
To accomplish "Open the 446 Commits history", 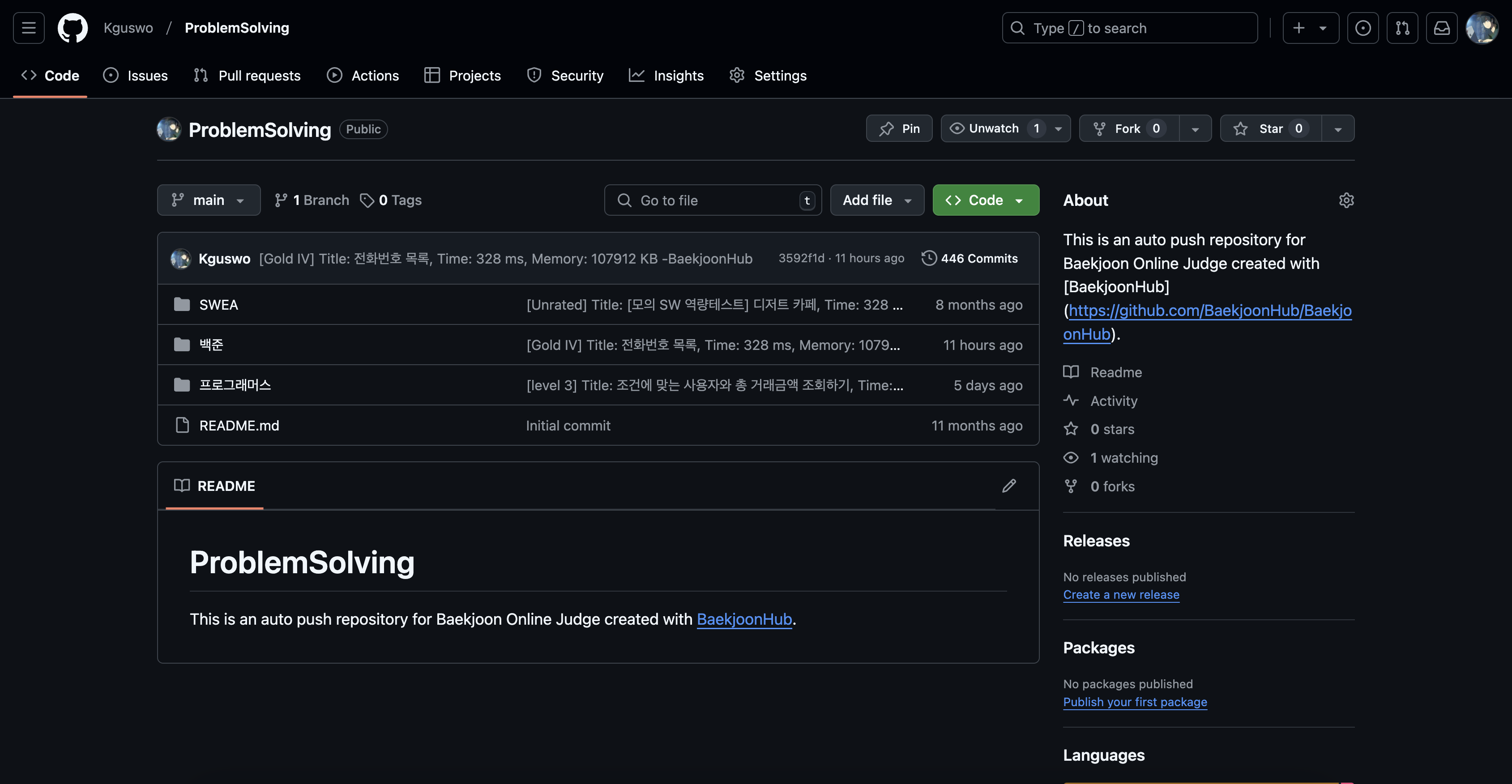I will 970,258.
